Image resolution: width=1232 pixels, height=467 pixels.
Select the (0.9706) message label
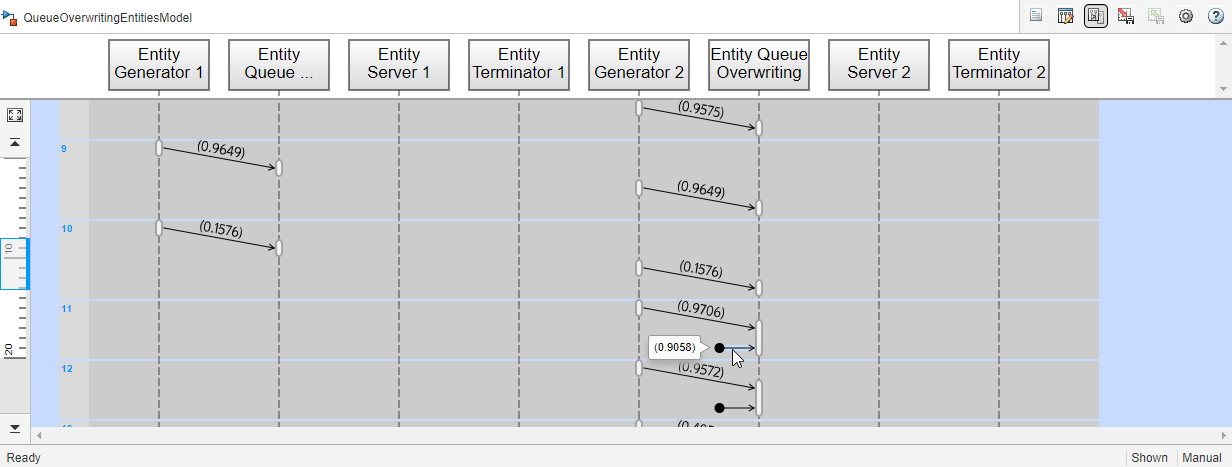tap(701, 310)
